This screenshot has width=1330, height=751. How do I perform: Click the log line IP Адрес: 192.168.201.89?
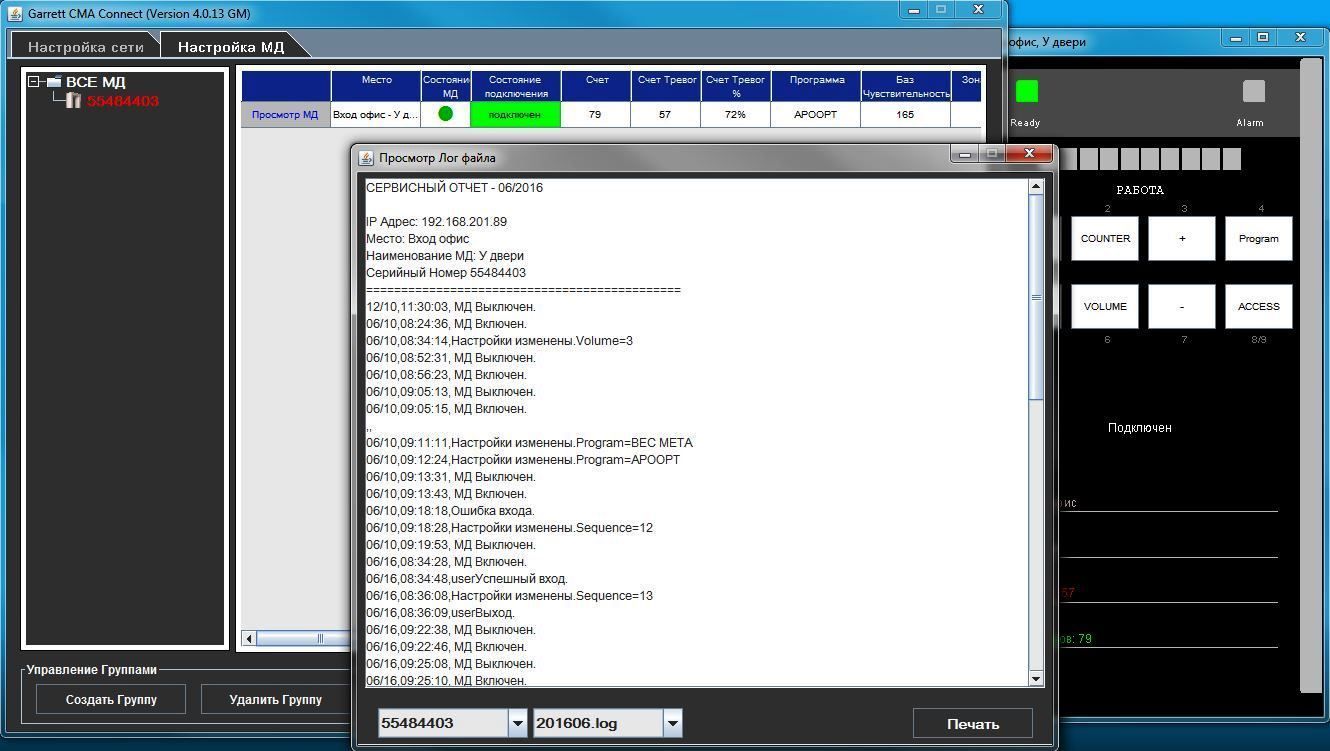(436, 222)
